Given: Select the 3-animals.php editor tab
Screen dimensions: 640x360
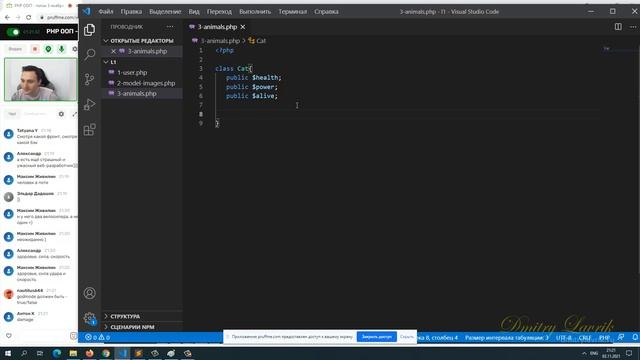Looking at the screenshot, I should coord(217,27).
